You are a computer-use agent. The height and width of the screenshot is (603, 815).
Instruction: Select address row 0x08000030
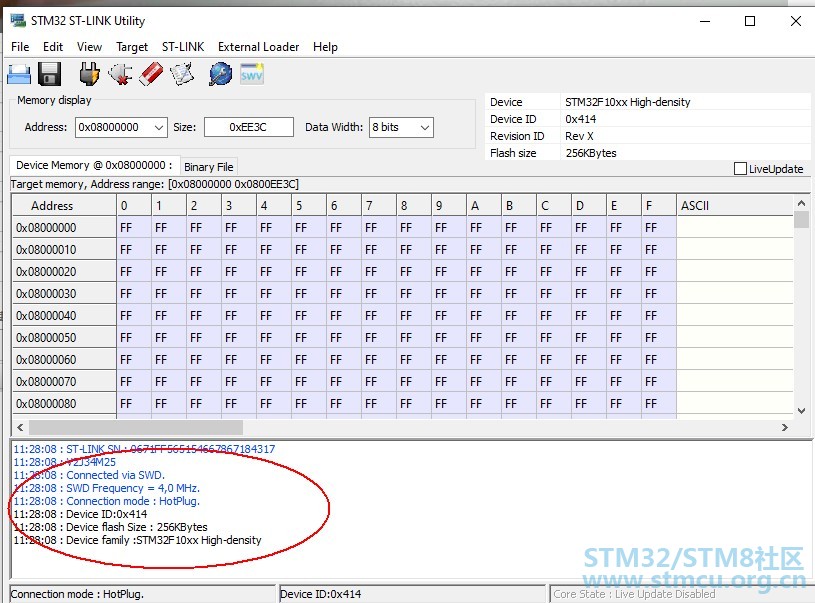coord(64,294)
